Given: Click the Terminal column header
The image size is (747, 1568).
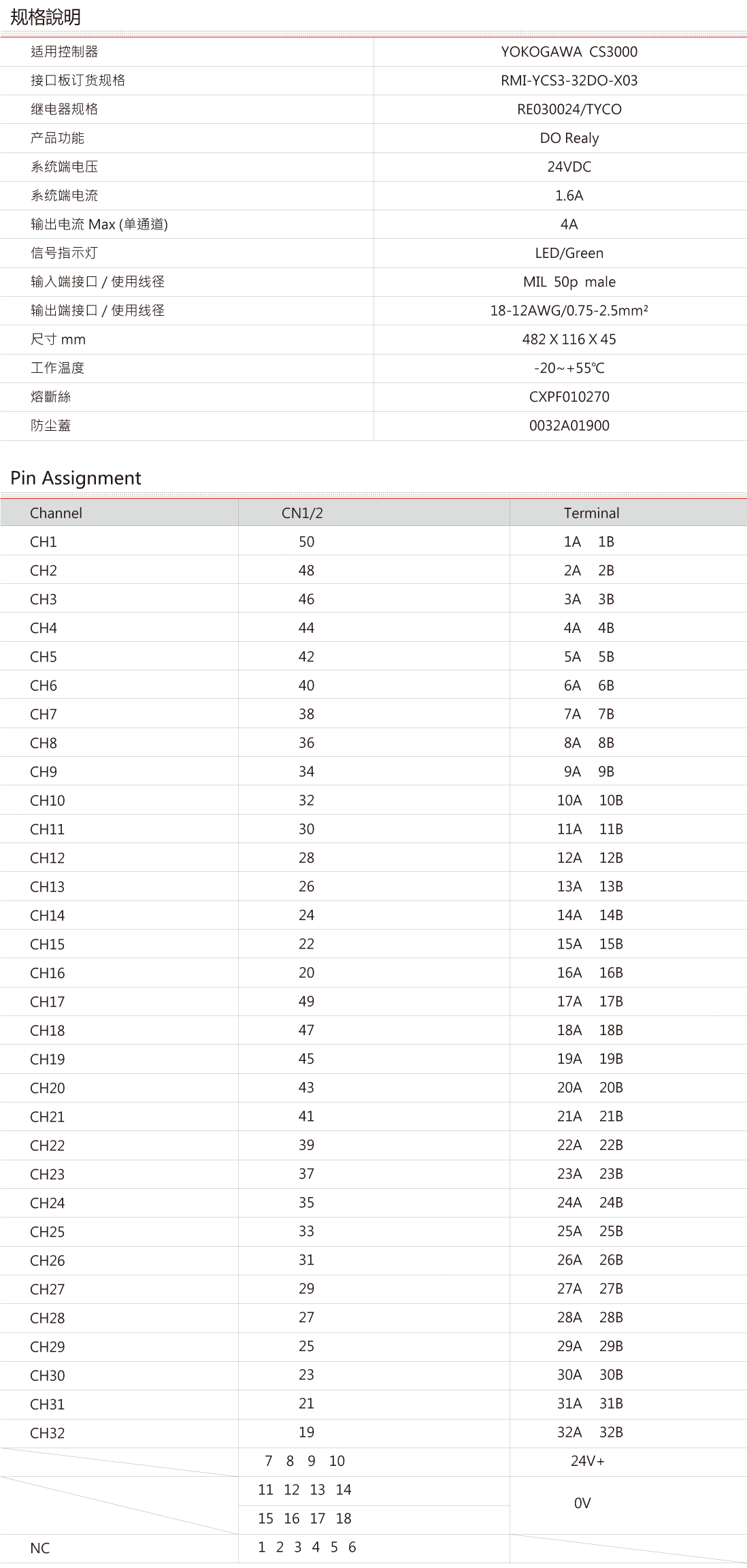Looking at the screenshot, I should (x=591, y=513).
